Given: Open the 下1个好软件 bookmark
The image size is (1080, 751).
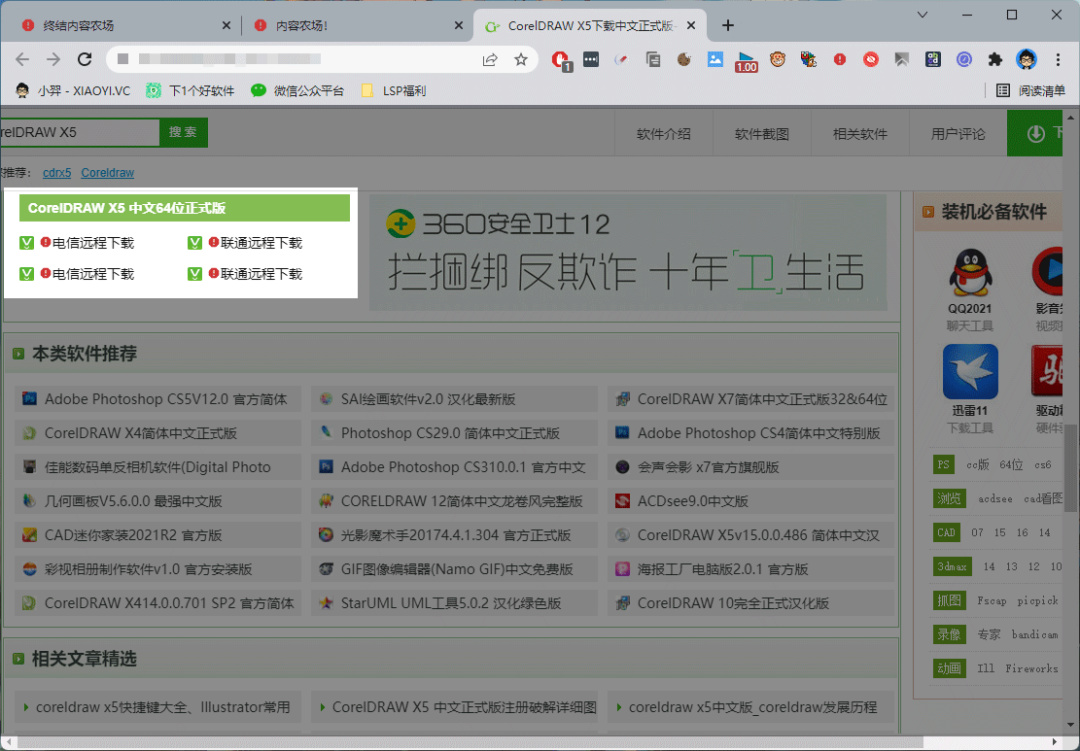Looking at the screenshot, I should click(190, 90).
